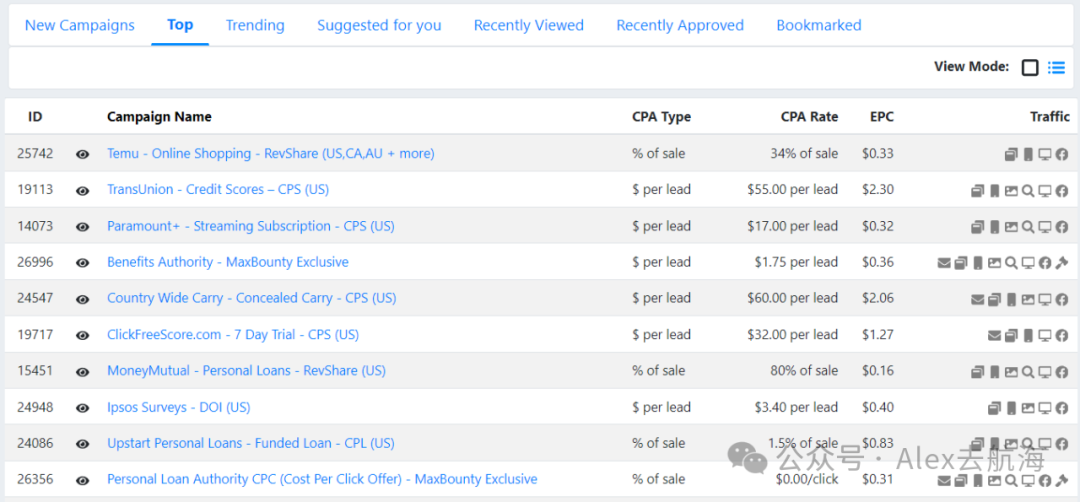Viewport: 1080px width, 502px height.
Task: Select the Top tab
Action: [x=180, y=25]
